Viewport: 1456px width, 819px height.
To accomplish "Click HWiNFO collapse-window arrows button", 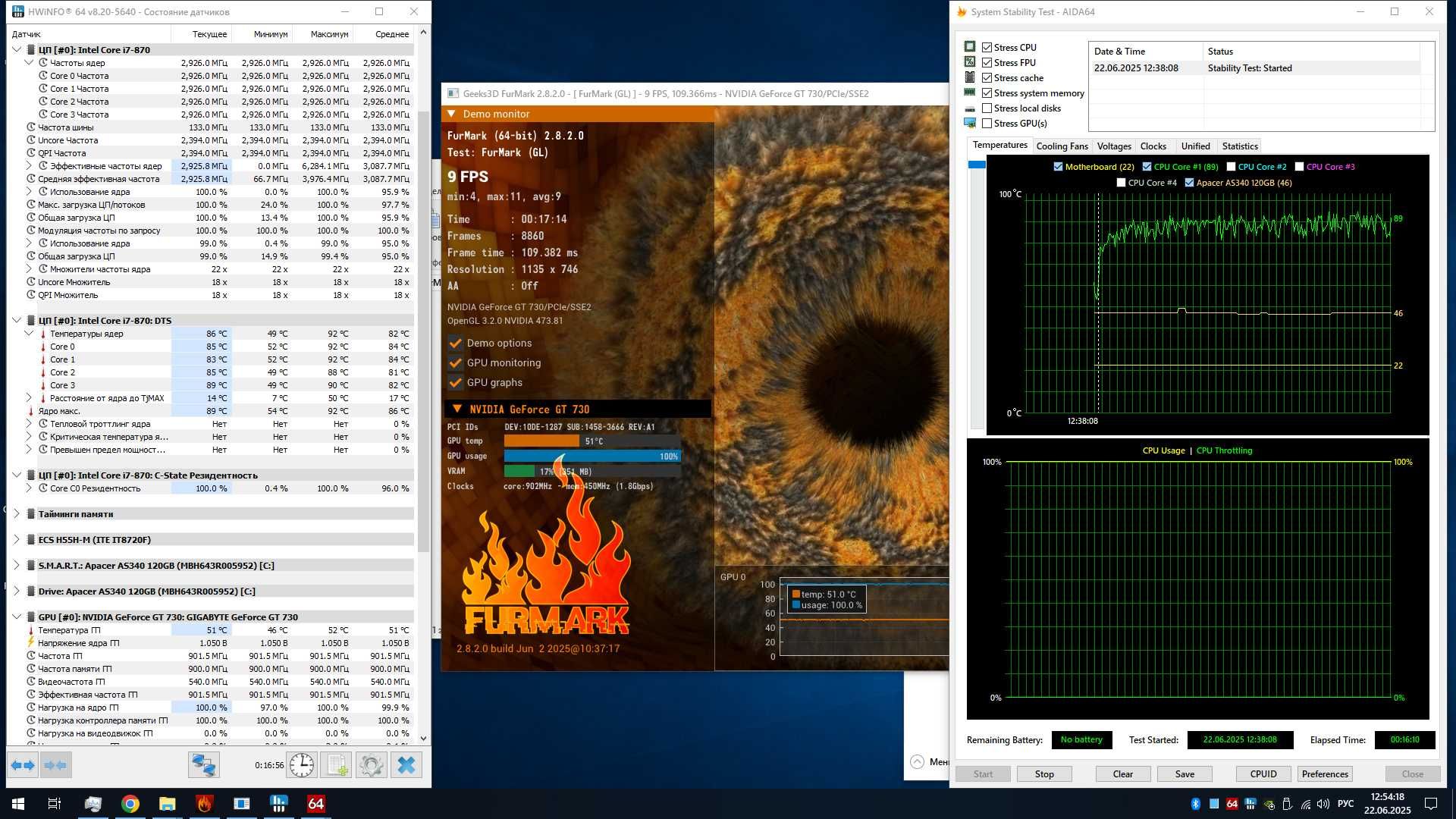I will (56, 765).
